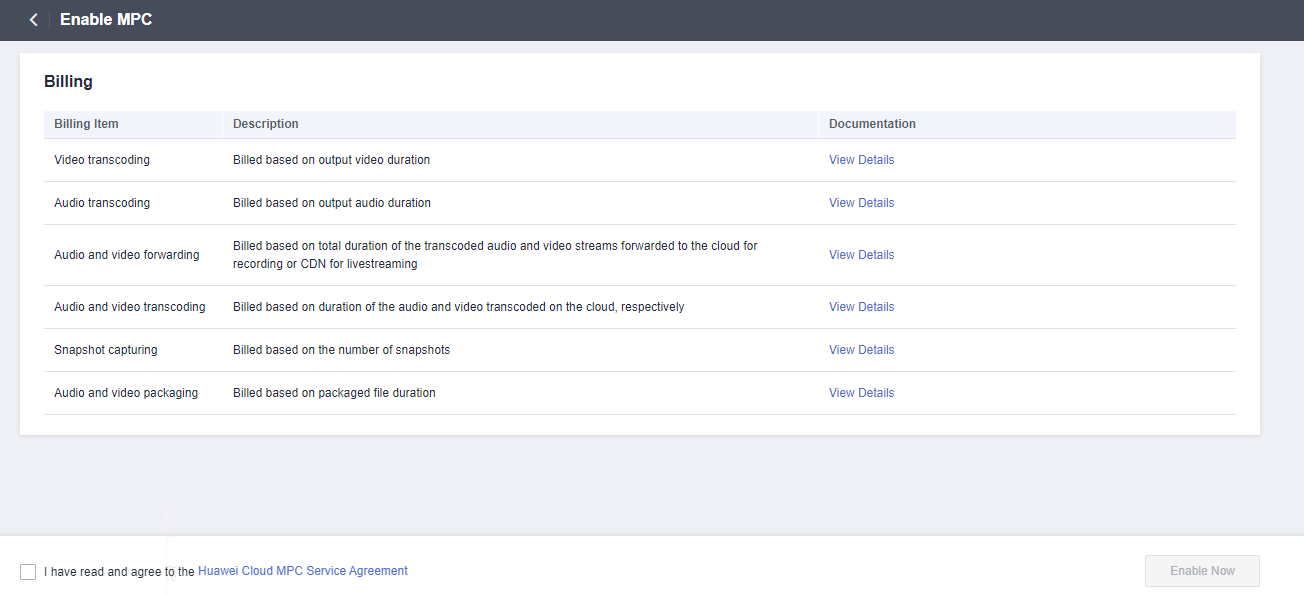The width and height of the screenshot is (1304, 596).
Task: Click the Enable Now button
Action: click(x=1202, y=571)
